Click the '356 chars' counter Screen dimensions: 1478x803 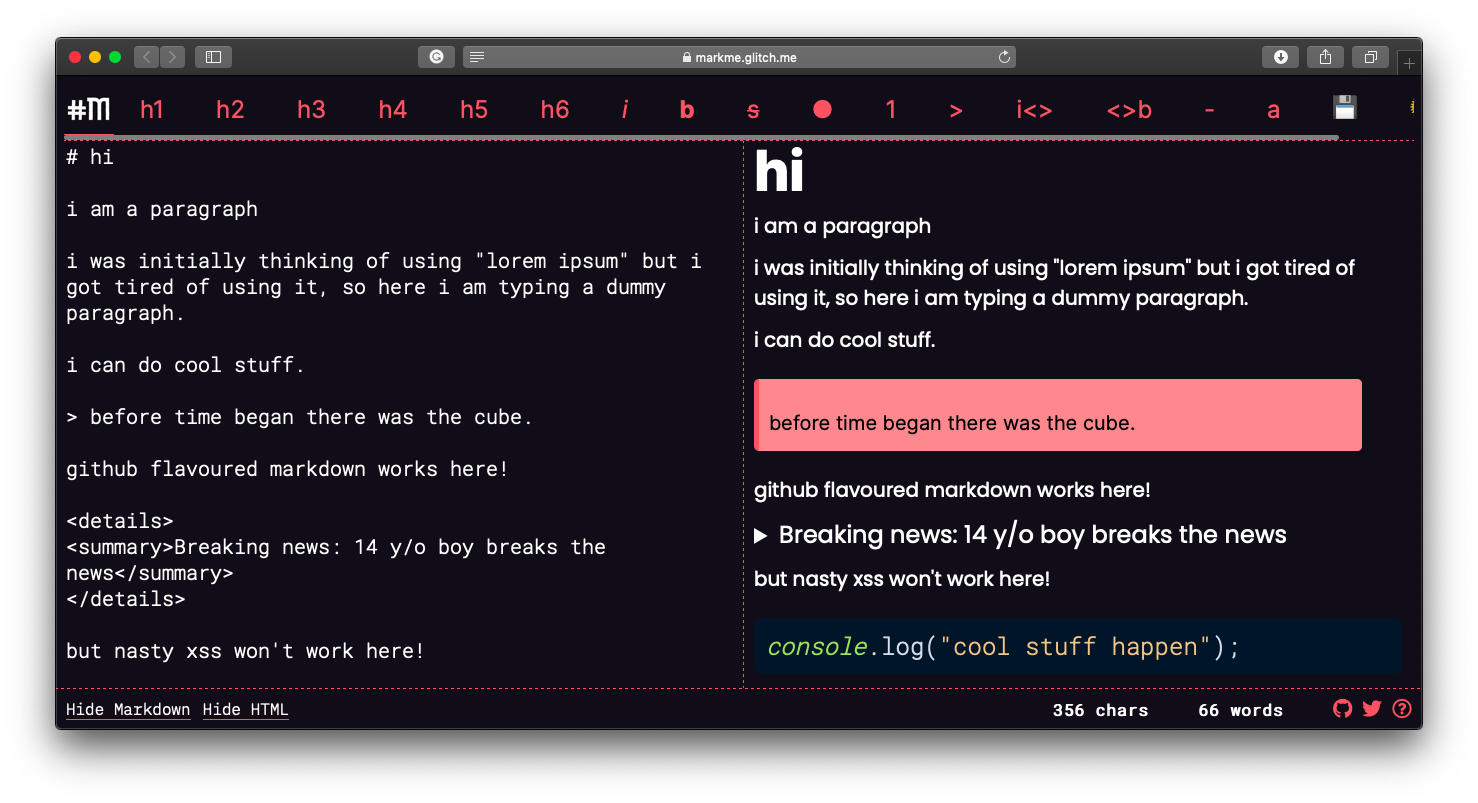tap(1100, 710)
